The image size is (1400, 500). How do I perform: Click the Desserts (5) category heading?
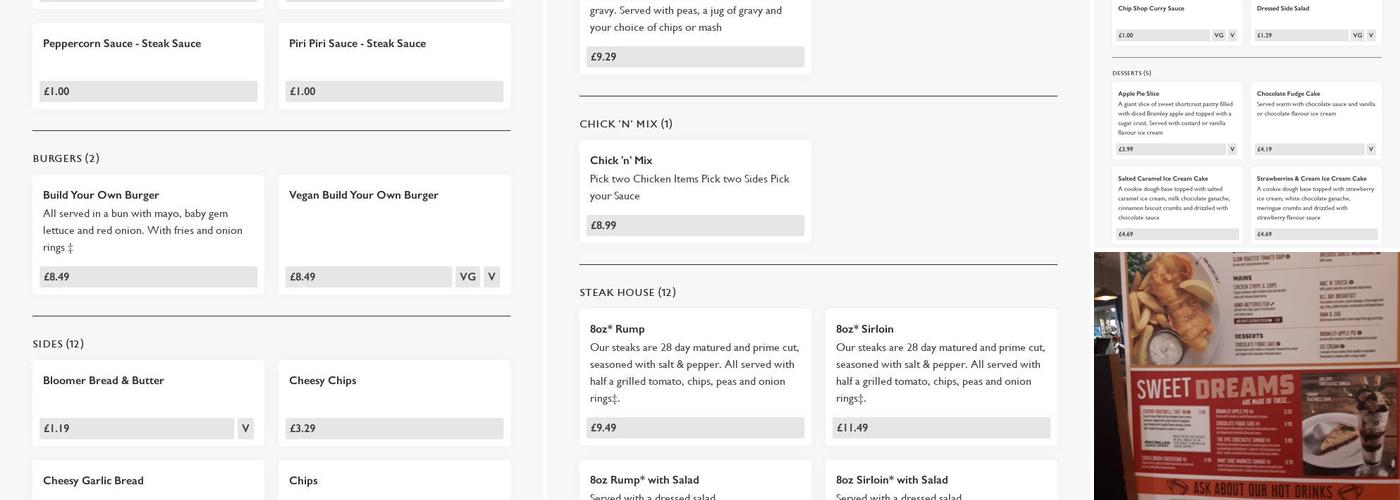[1132, 73]
